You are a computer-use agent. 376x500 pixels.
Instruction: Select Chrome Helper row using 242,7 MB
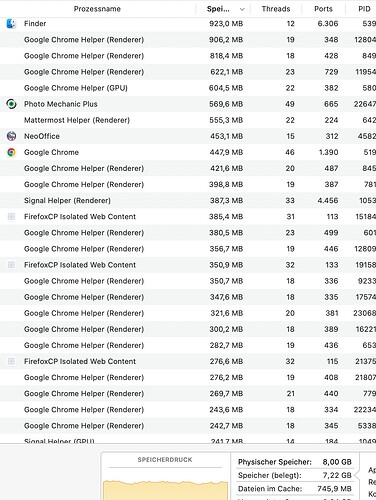coord(188,426)
